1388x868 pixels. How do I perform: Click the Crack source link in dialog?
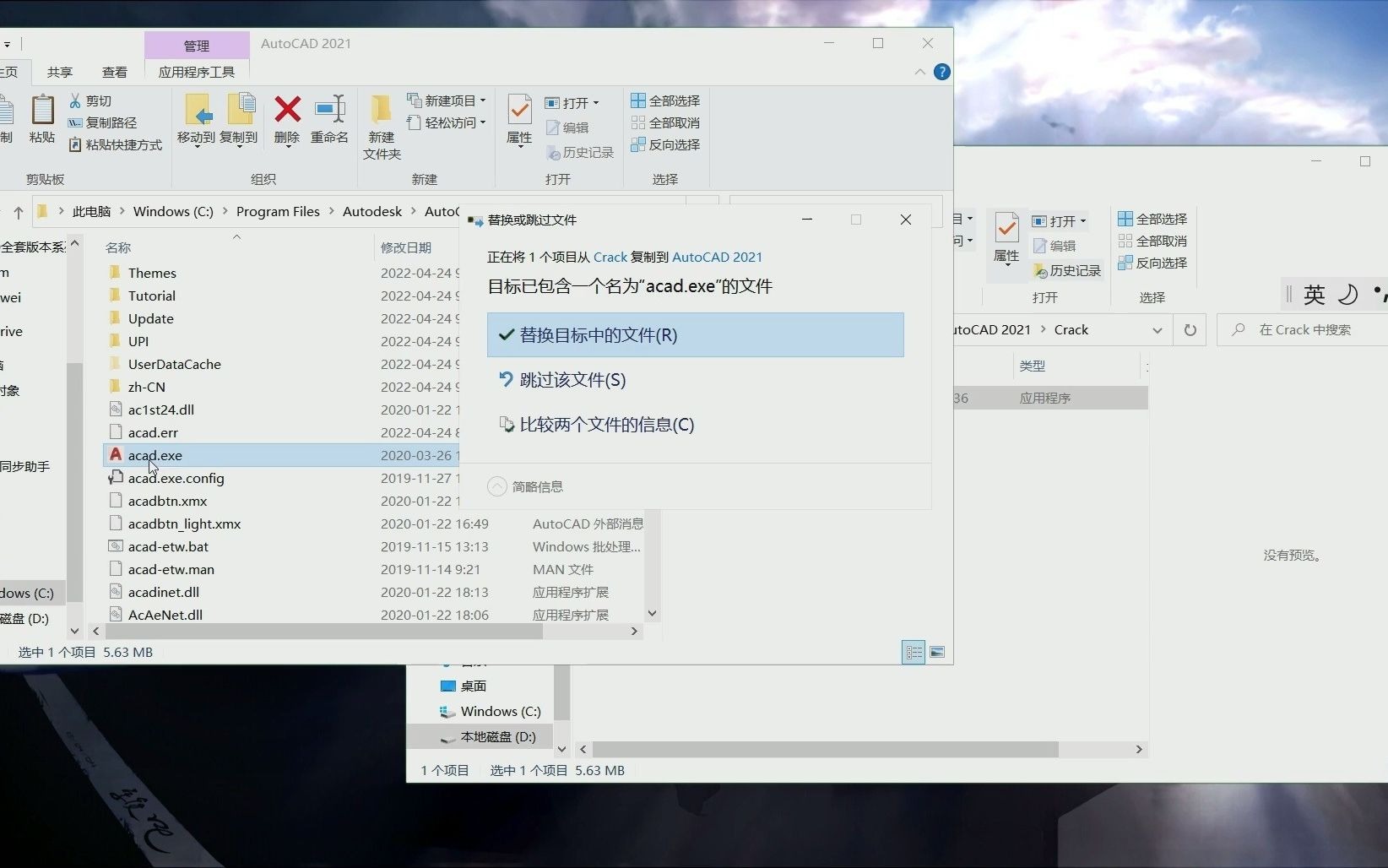tap(610, 257)
